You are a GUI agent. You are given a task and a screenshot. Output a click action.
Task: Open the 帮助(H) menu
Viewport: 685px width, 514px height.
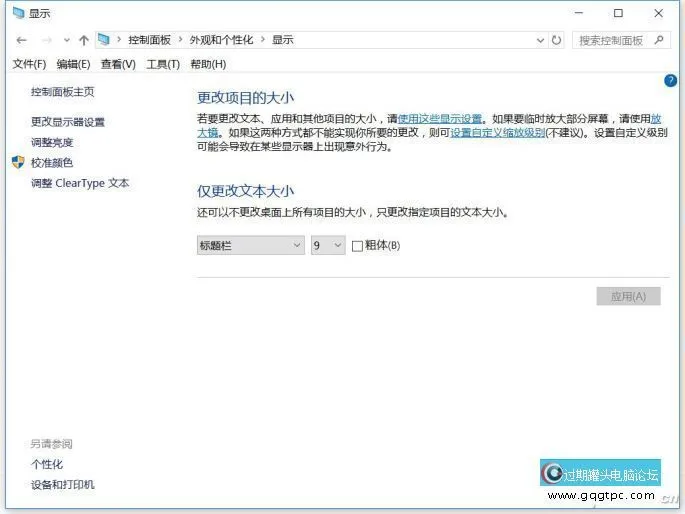[208, 65]
